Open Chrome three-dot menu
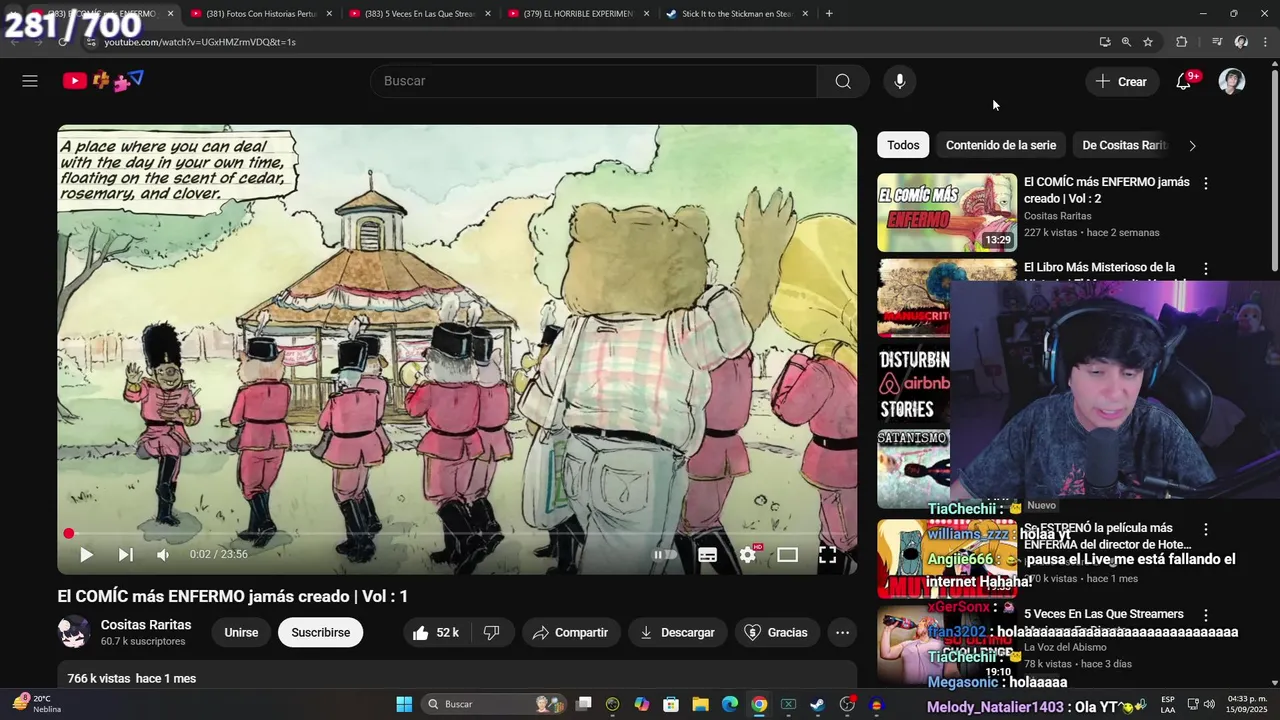Image resolution: width=1280 pixels, height=720 pixels. point(1265,42)
